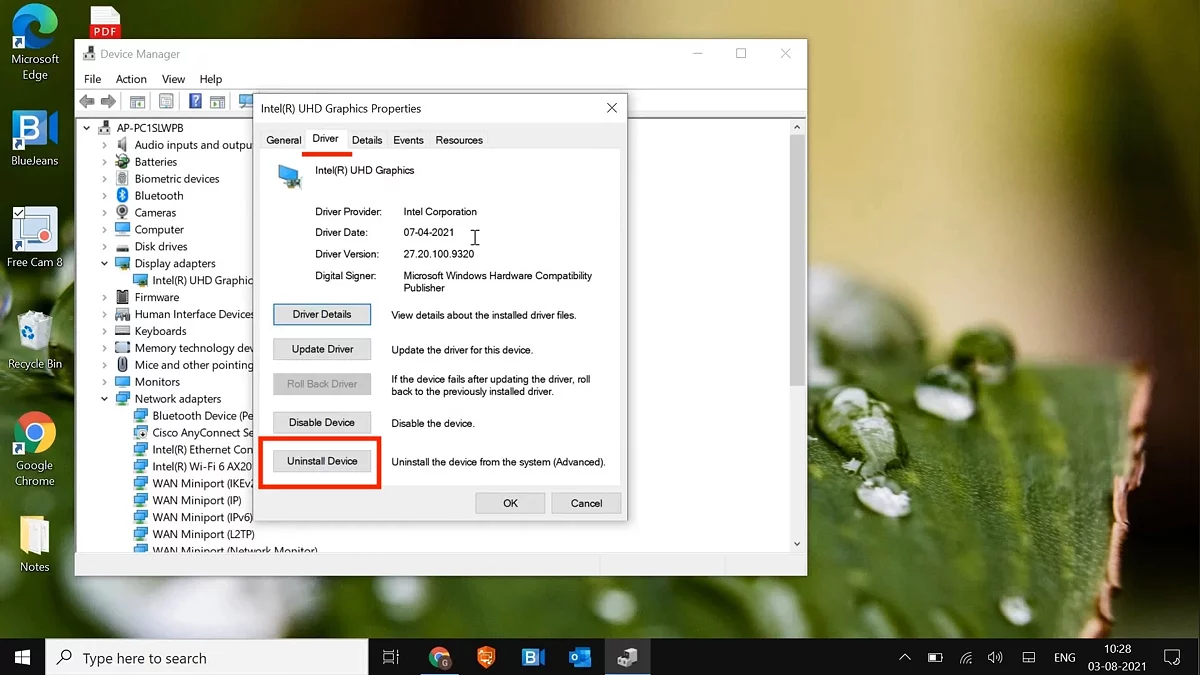Viewport: 1200px width, 675px height.
Task: Click the volume speaker icon in system tray
Action: [x=995, y=657]
